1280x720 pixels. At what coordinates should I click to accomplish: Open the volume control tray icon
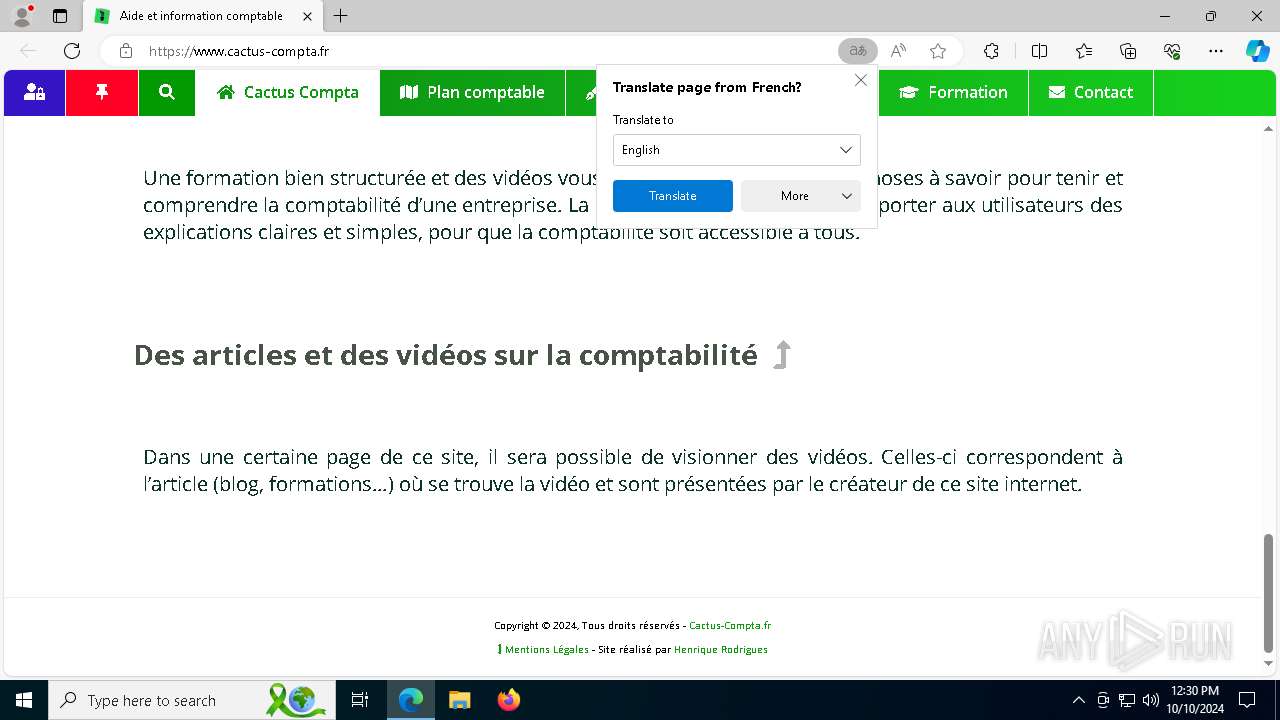tap(1151, 700)
